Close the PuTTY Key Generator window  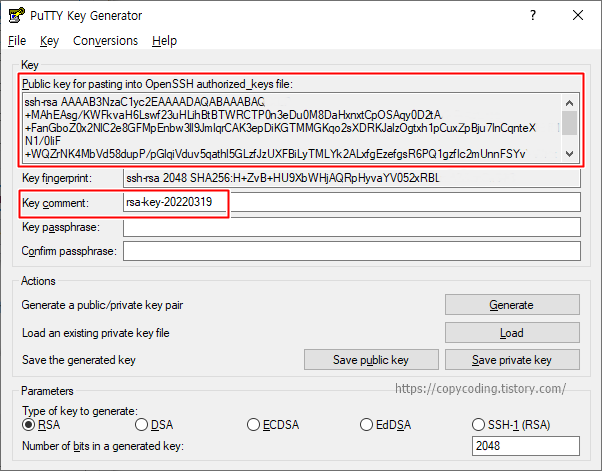[578, 15]
